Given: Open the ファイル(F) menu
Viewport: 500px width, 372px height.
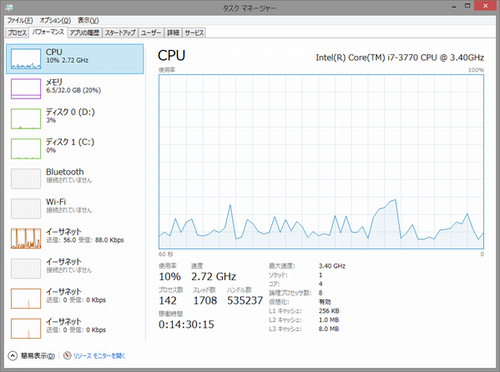Looking at the screenshot, I should [x=20, y=21].
